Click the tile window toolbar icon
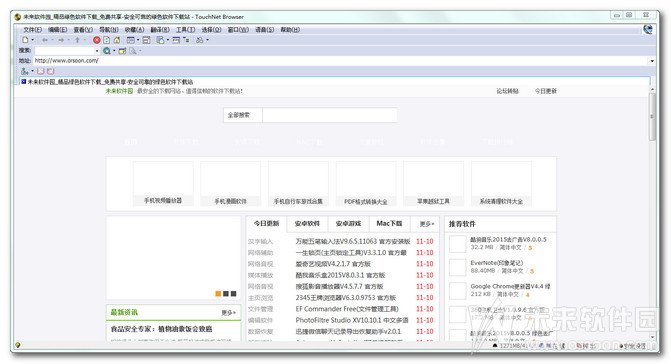Image resolution: width=671 pixels, height=364 pixels. point(176,40)
